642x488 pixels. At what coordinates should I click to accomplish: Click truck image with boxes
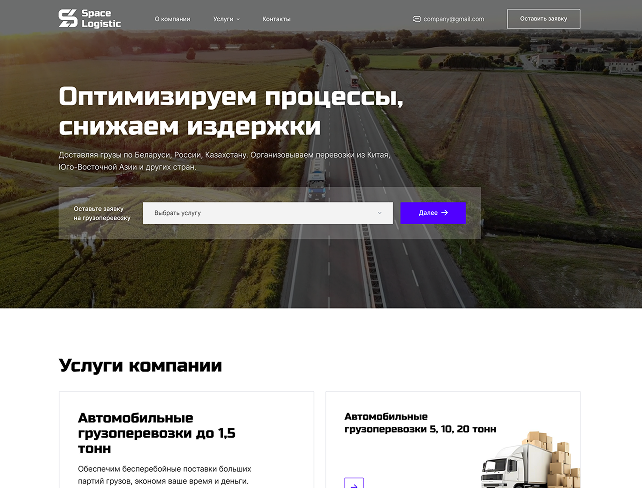[x=530, y=460]
